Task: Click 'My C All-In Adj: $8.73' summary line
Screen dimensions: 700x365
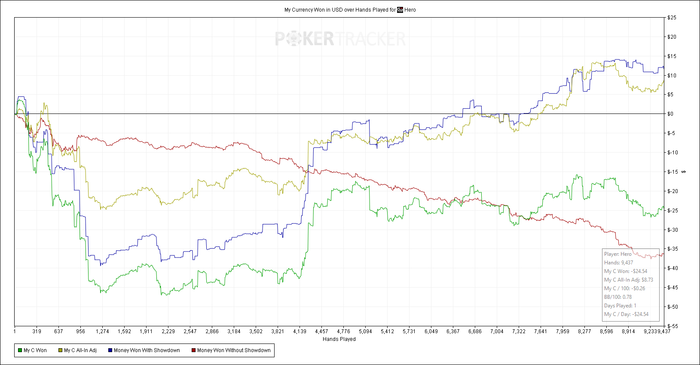Action: (x=629, y=280)
